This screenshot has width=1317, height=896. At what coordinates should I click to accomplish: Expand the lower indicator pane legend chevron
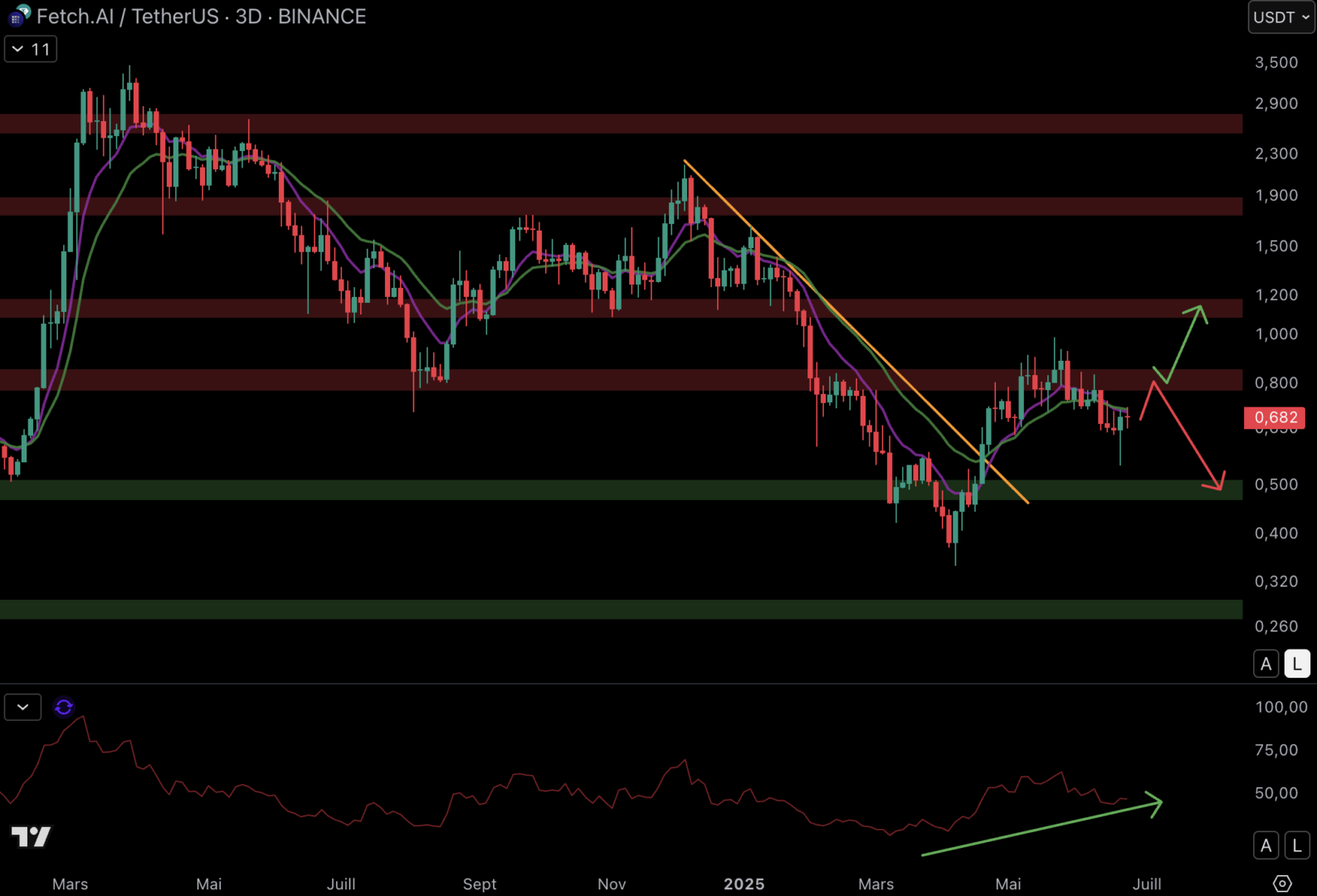[23, 707]
